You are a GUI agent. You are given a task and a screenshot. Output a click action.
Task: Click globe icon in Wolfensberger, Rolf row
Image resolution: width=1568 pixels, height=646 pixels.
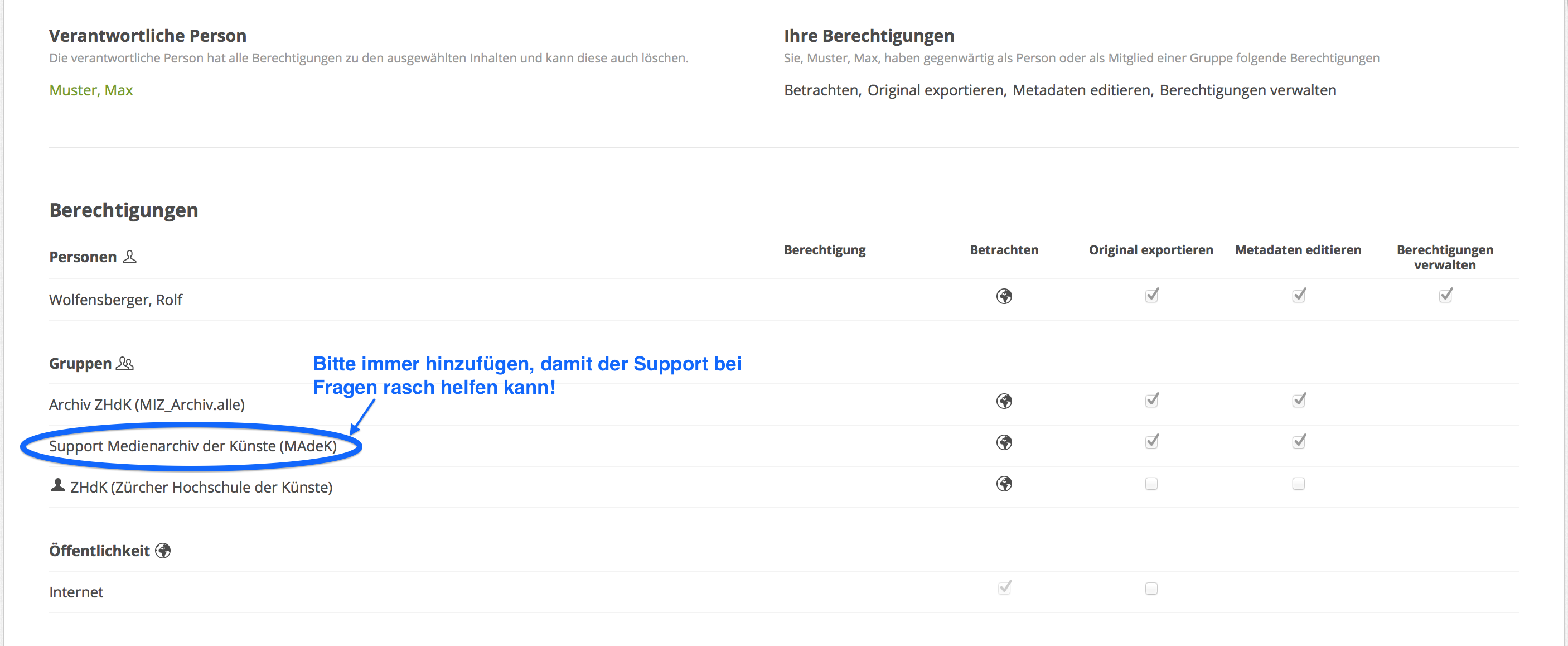click(x=1004, y=297)
